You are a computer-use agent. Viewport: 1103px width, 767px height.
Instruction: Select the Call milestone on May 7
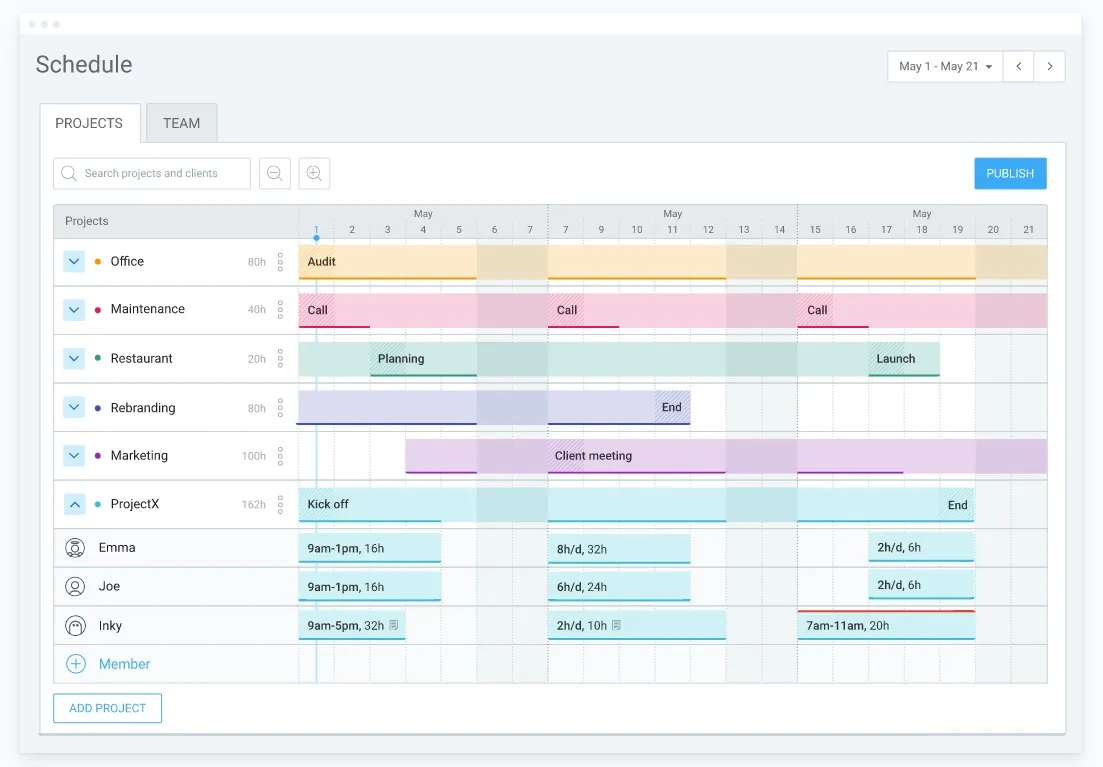point(566,310)
